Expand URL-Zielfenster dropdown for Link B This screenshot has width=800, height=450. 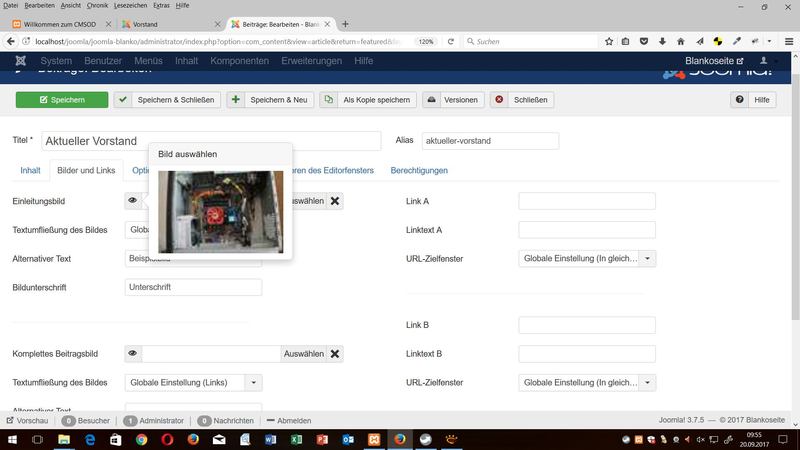tap(648, 382)
